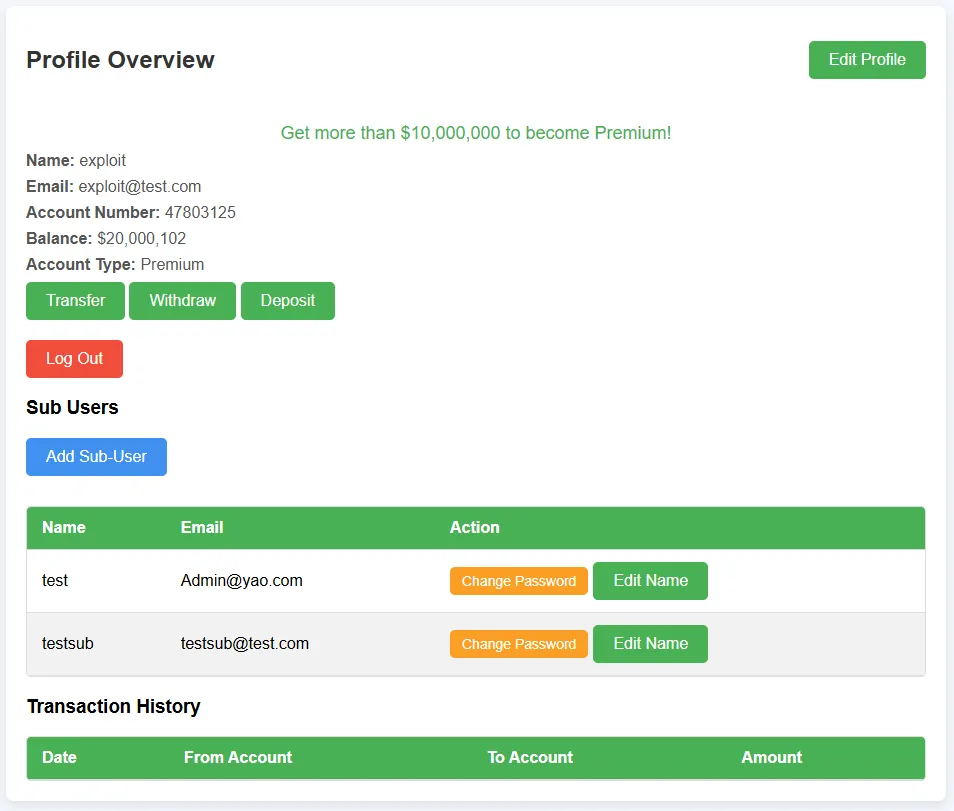
Task: Click the Premium promotion banner text
Action: [x=476, y=133]
